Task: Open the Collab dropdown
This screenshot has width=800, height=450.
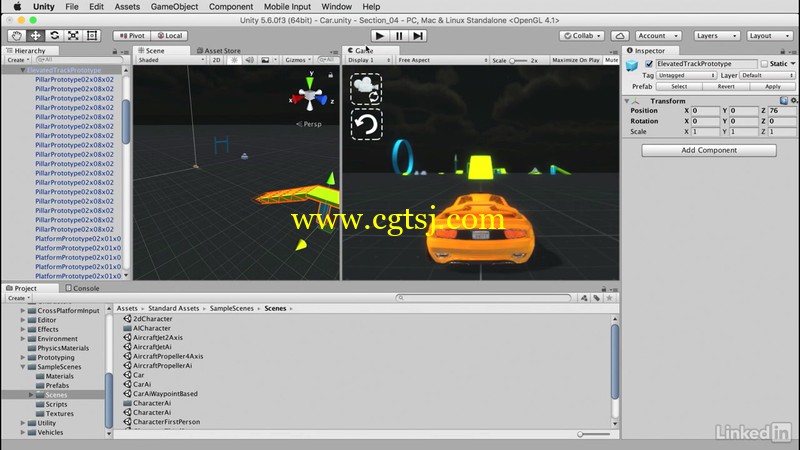Action: click(582, 36)
